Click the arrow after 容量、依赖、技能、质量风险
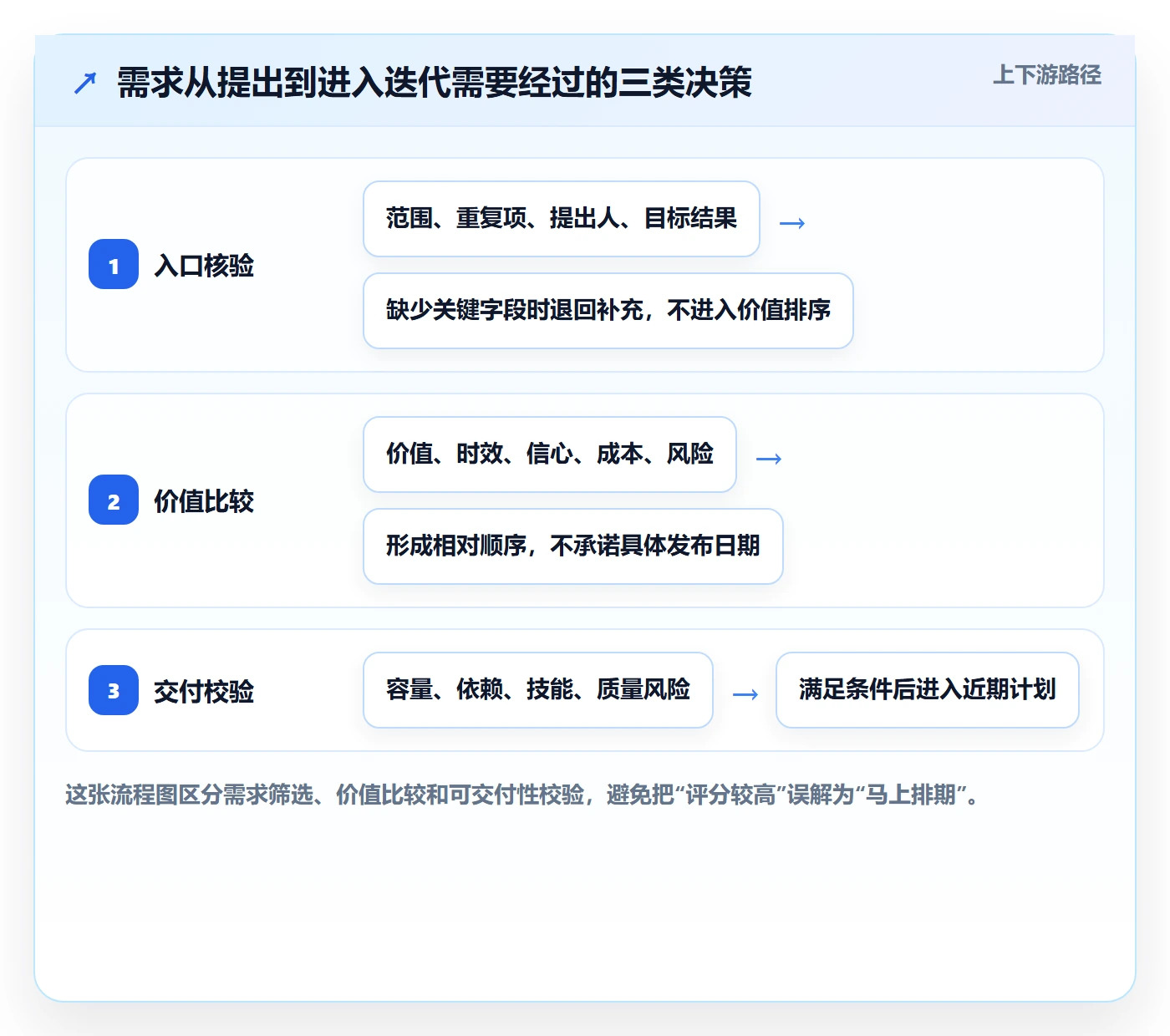The image size is (1170, 1036). coord(745,694)
